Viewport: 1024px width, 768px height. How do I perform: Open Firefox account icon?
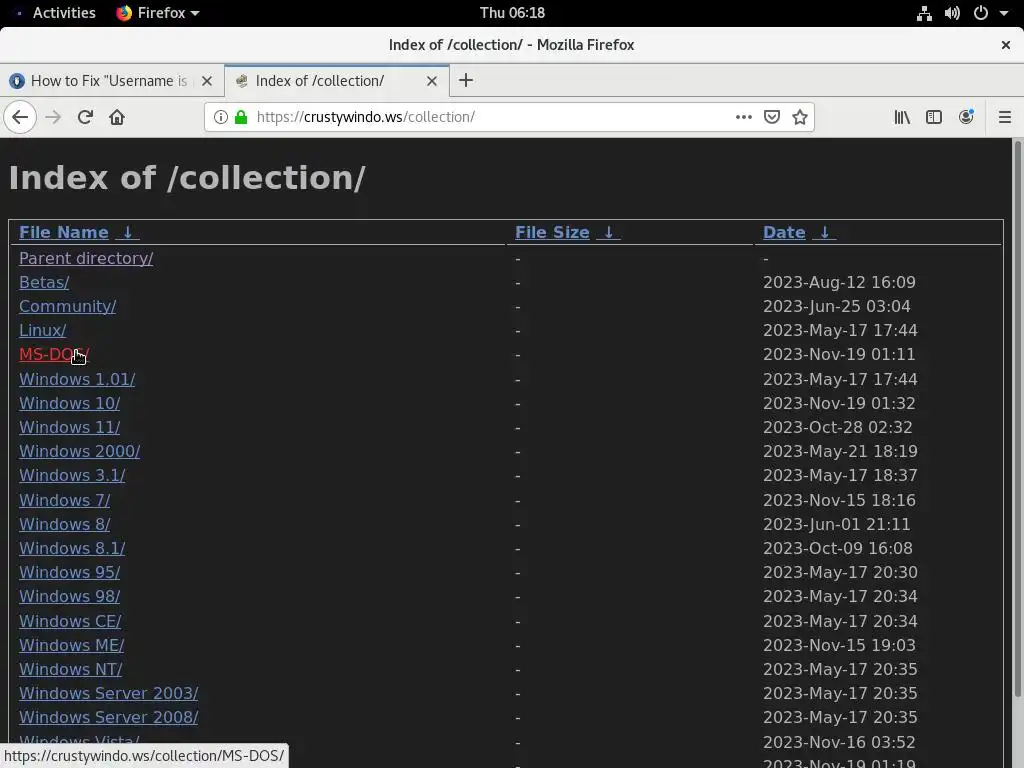tap(966, 117)
